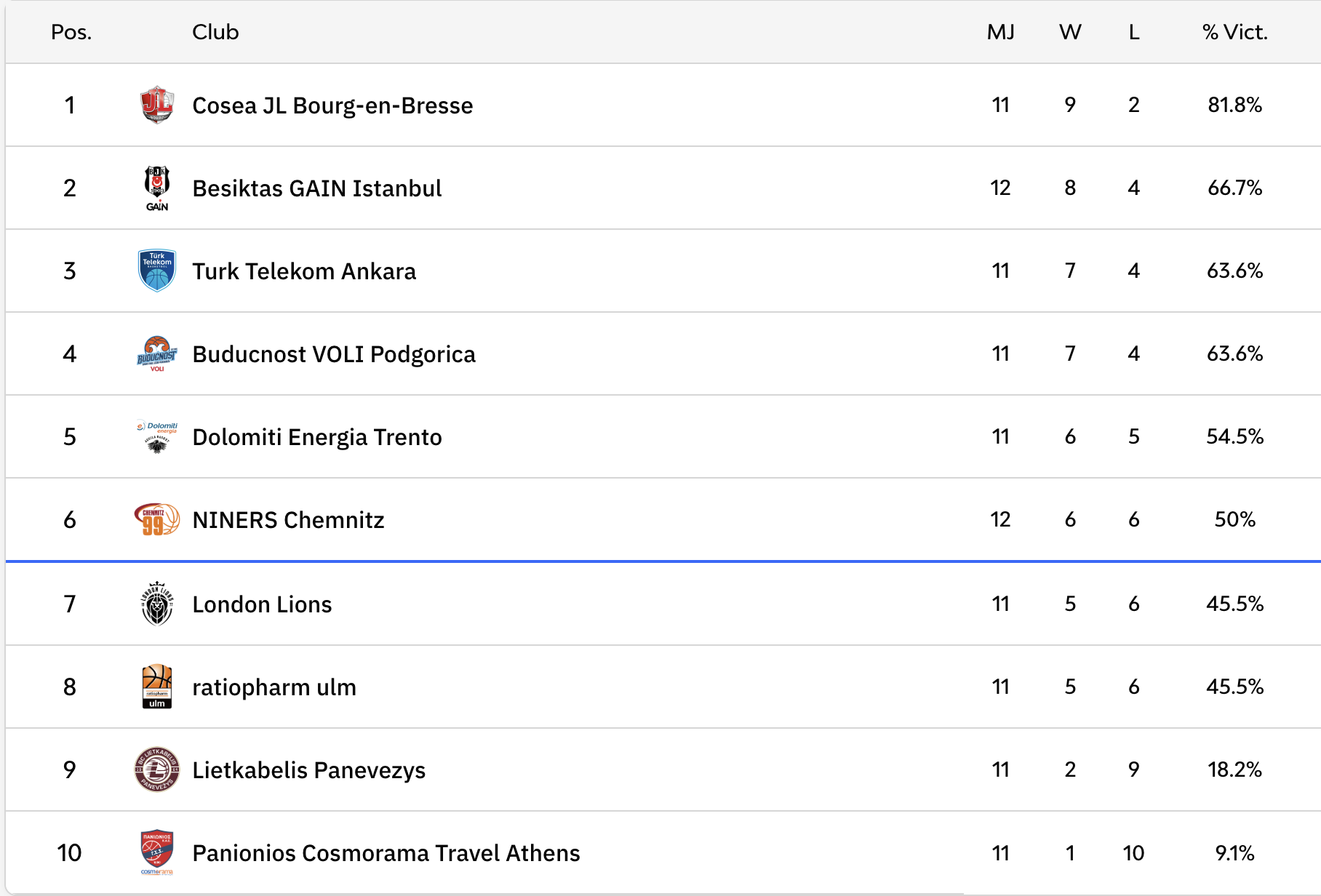1321x896 pixels.
Task: Click the Lietkabelis Panevezys round emblem
Action: (156, 769)
